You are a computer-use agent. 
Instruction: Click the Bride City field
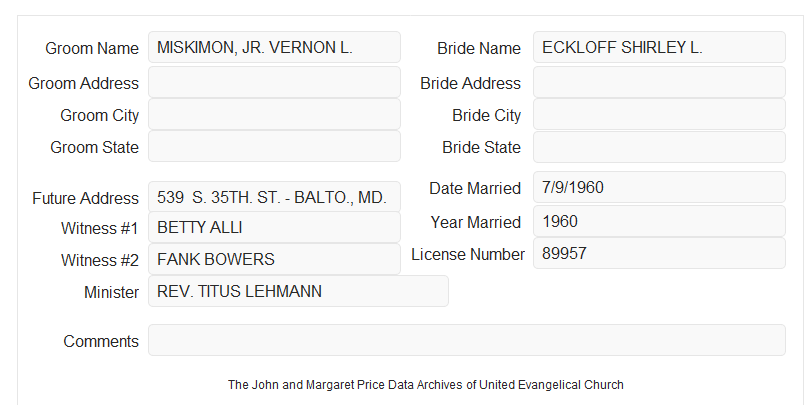click(659, 114)
